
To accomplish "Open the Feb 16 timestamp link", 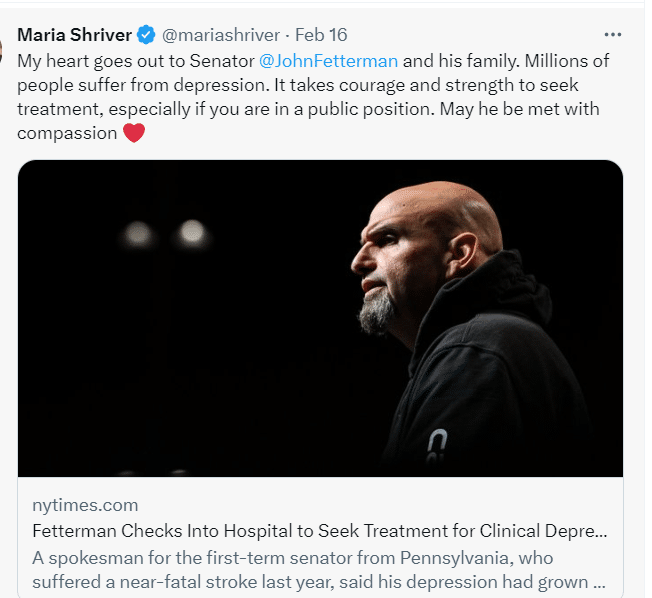I will click(x=321, y=35).
